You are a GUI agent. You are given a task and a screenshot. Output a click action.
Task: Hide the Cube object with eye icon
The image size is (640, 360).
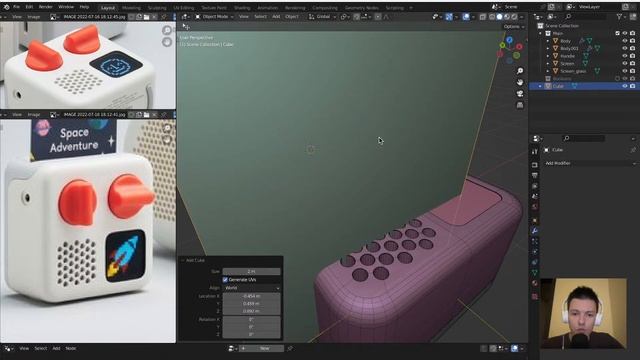624,86
